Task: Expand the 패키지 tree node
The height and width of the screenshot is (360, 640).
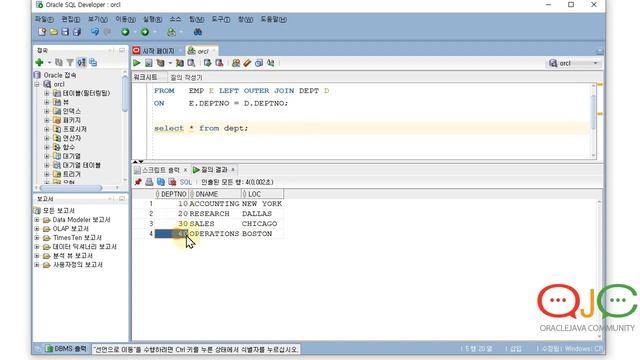Action: (x=47, y=120)
